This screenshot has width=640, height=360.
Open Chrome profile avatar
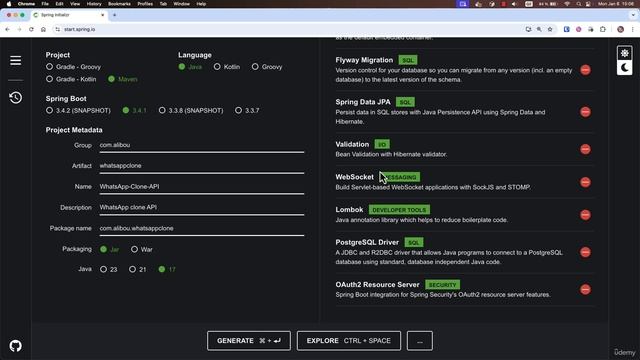tap(620, 29)
